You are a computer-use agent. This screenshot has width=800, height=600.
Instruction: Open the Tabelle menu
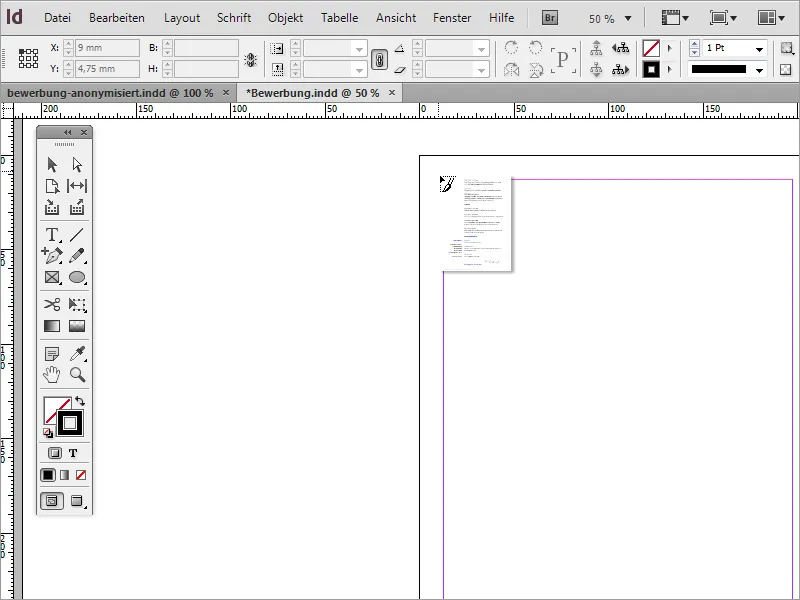[339, 18]
